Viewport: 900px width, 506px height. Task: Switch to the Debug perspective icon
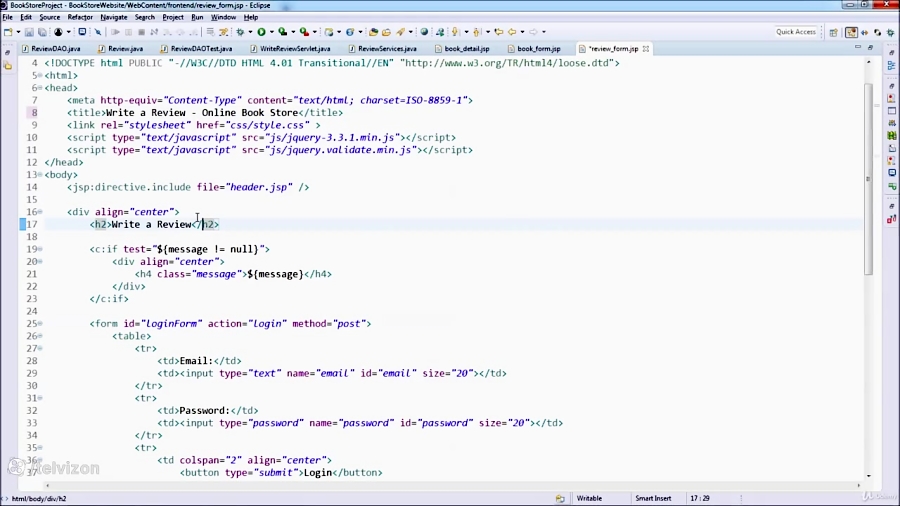tap(890, 33)
